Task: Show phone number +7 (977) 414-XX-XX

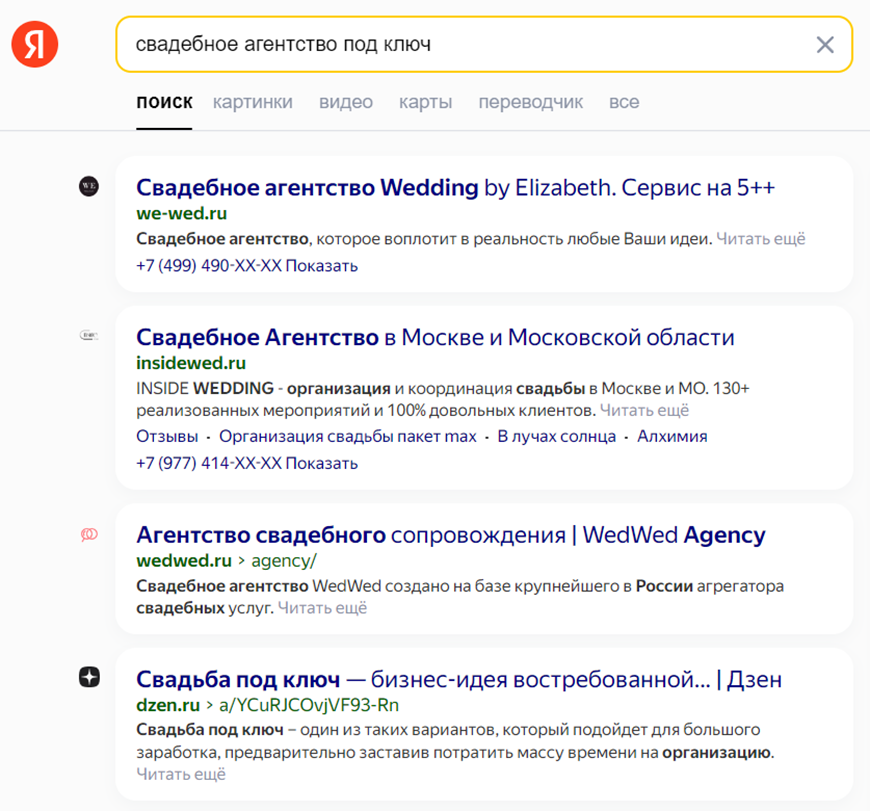Action: tap(247, 463)
